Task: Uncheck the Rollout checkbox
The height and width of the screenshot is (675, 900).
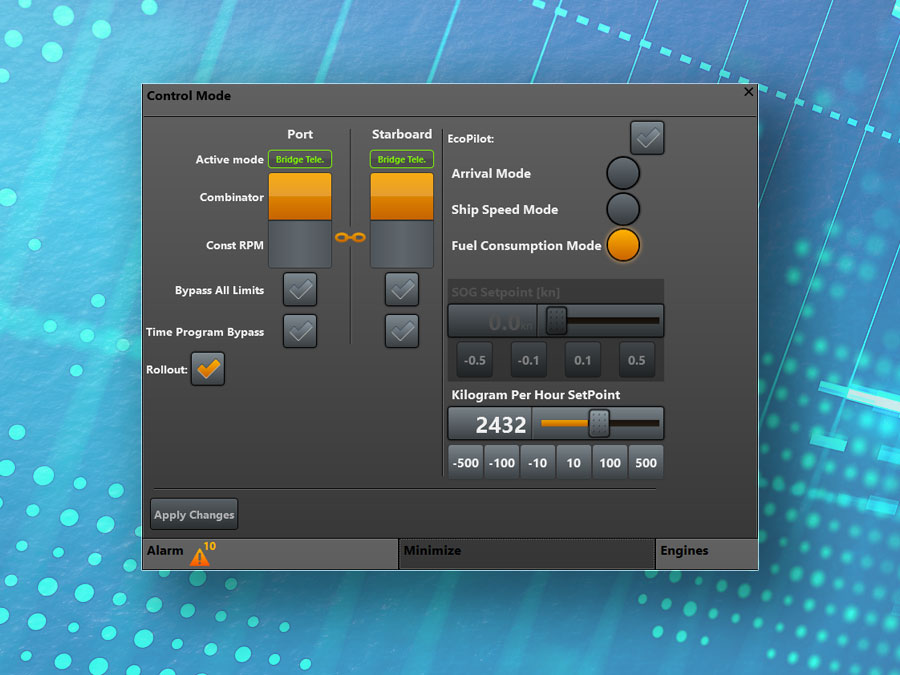Action: (x=208, y=369)
